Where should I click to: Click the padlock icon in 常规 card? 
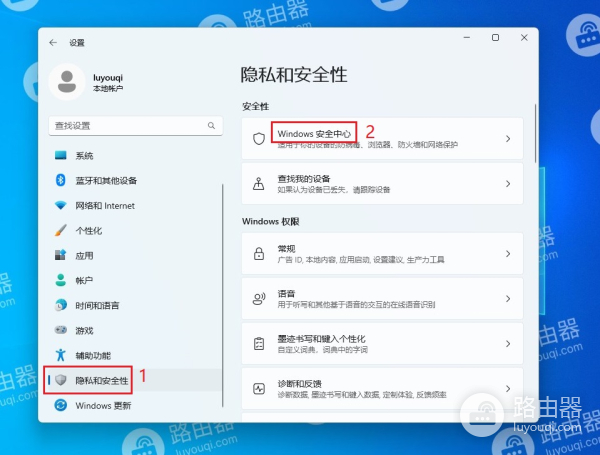tap(259, 254)
